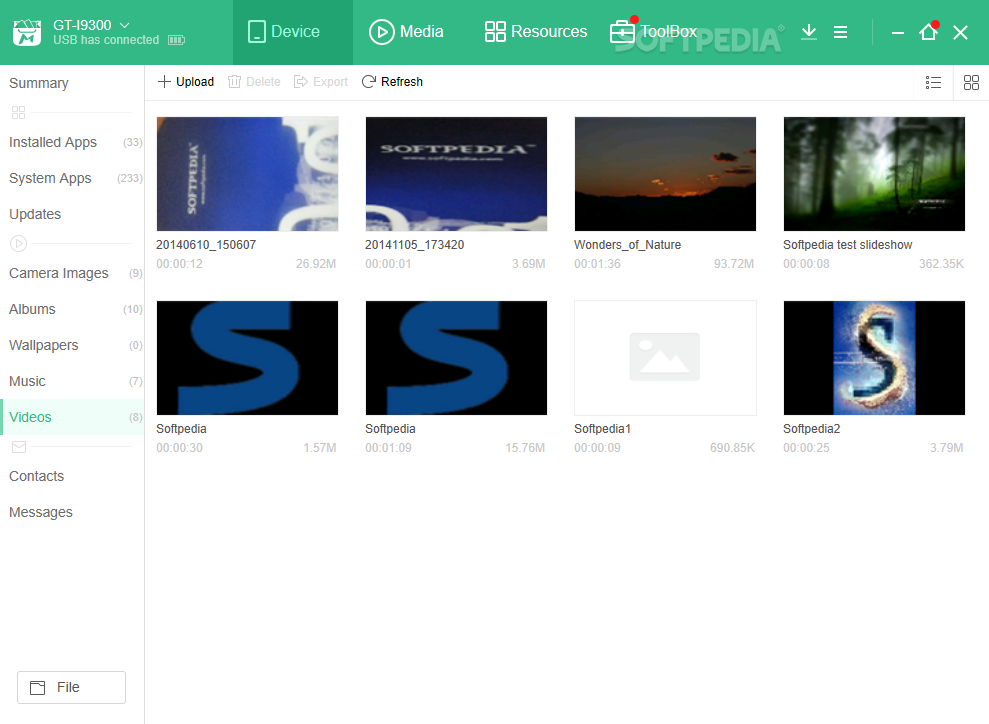This screenshot has height=724, width=989.
Task: Open the ToolBox tab
Action: (x=653, y=32)
